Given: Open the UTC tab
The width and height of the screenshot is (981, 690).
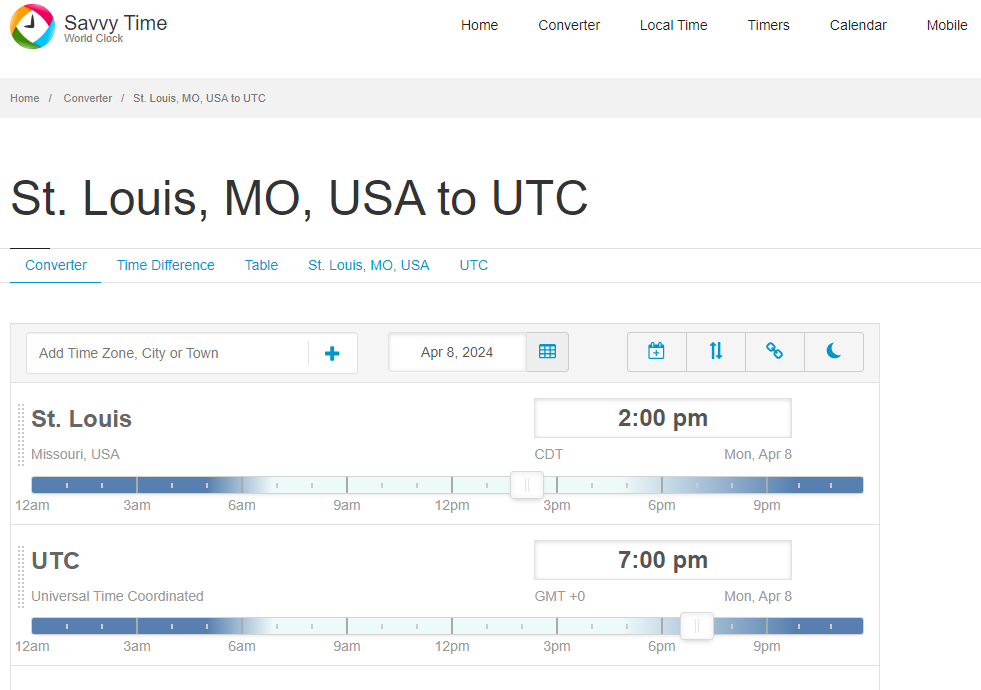Looking at the screenshot, I should click(x=473, y=265).
